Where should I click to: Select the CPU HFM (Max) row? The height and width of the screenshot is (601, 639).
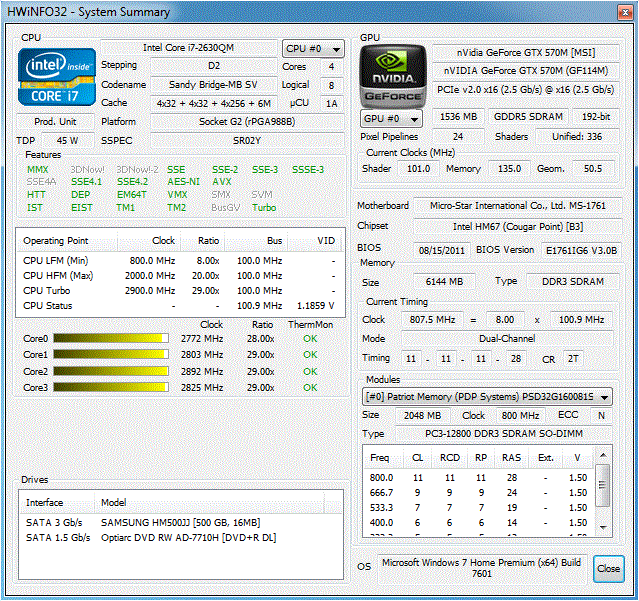180,276
